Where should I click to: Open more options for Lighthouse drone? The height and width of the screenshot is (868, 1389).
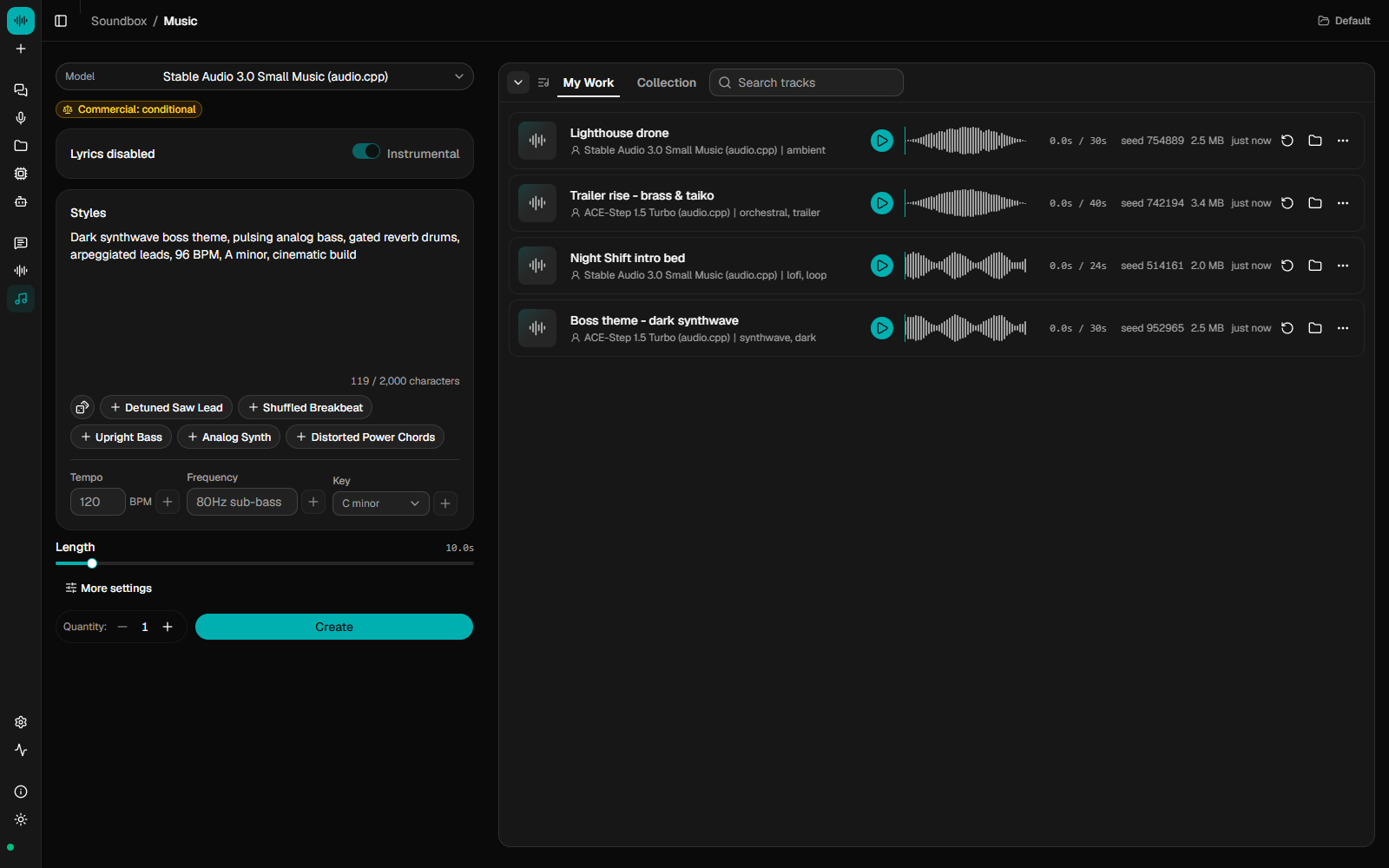point(1343,141)
